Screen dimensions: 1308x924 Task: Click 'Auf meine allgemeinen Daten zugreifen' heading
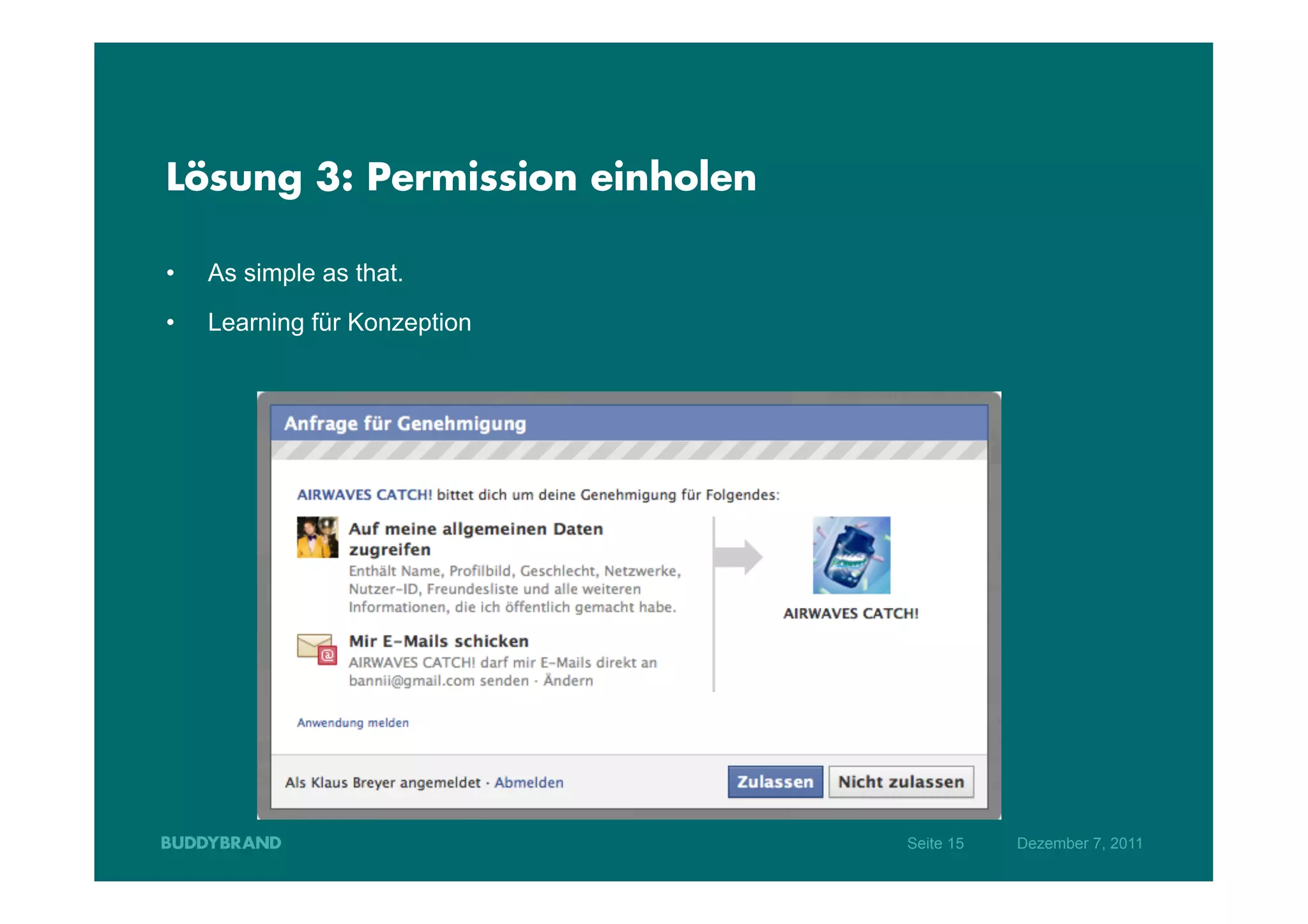476,539
